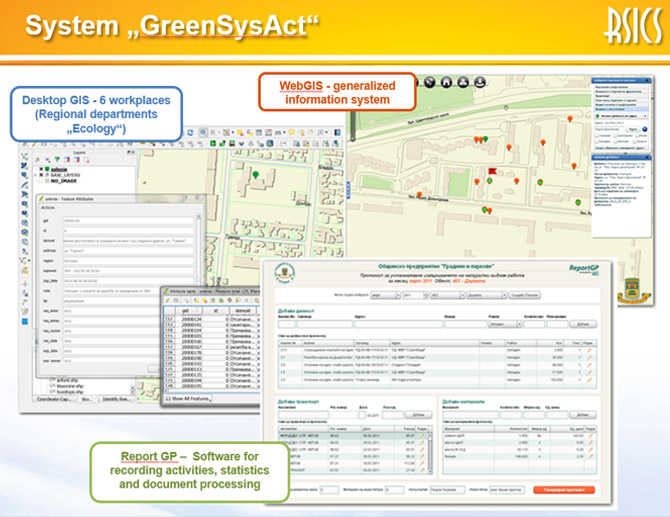
Task: Click the ReportGP logo in form header
Action: (584, 269)
